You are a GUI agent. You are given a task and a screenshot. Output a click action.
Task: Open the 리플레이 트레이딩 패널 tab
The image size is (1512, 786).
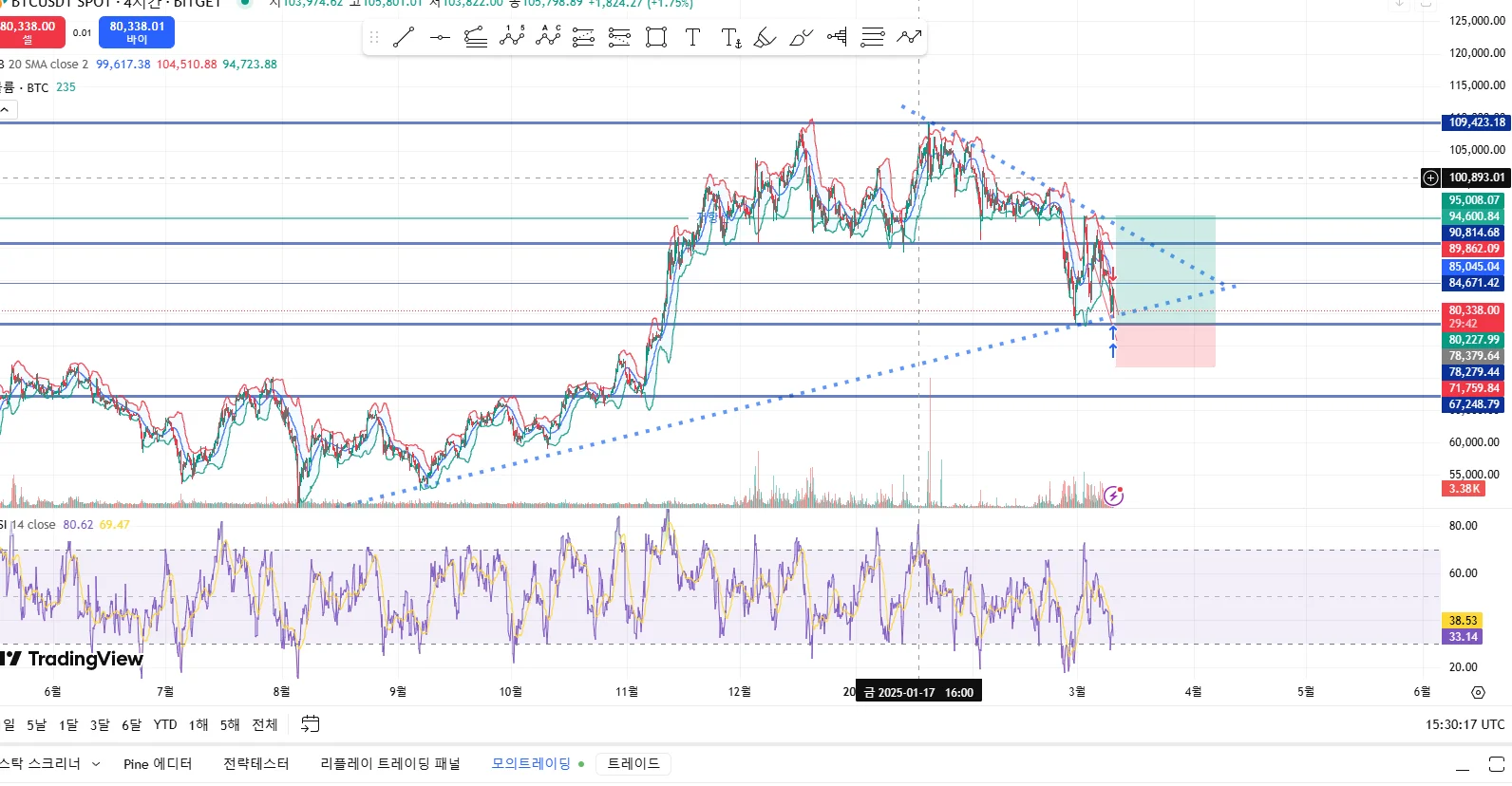tap(390, 764)
